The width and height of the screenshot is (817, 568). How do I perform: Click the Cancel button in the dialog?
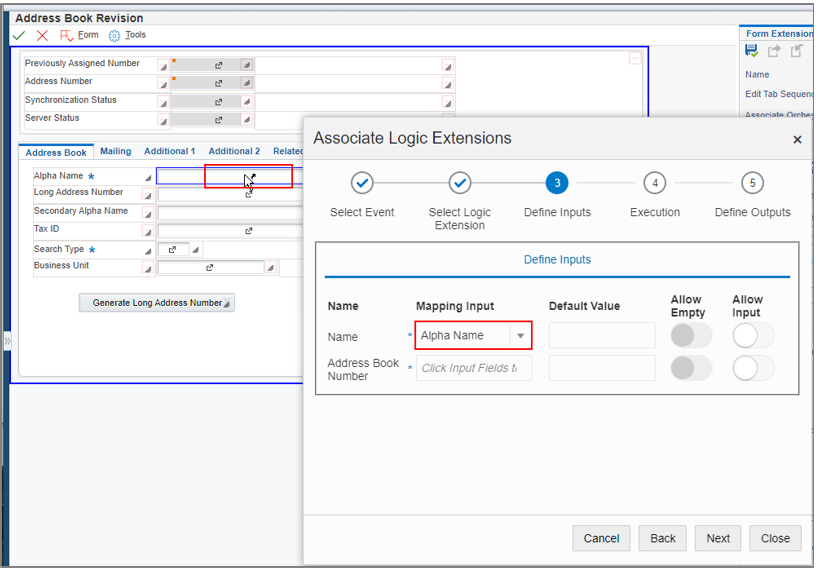[601, 538]
